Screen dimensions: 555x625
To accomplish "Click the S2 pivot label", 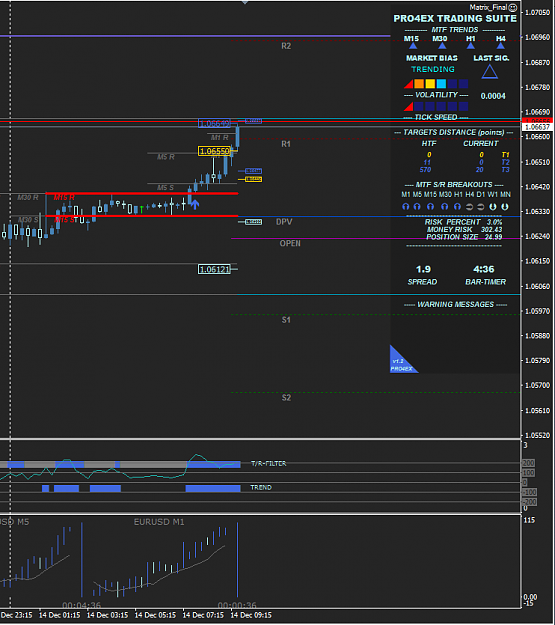I will click(286, 398).
